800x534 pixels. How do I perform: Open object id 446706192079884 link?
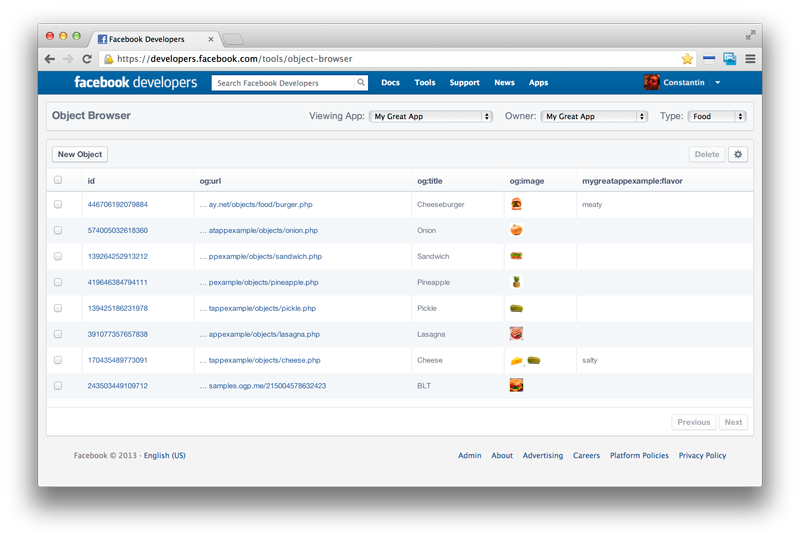[x=117, y=204]
